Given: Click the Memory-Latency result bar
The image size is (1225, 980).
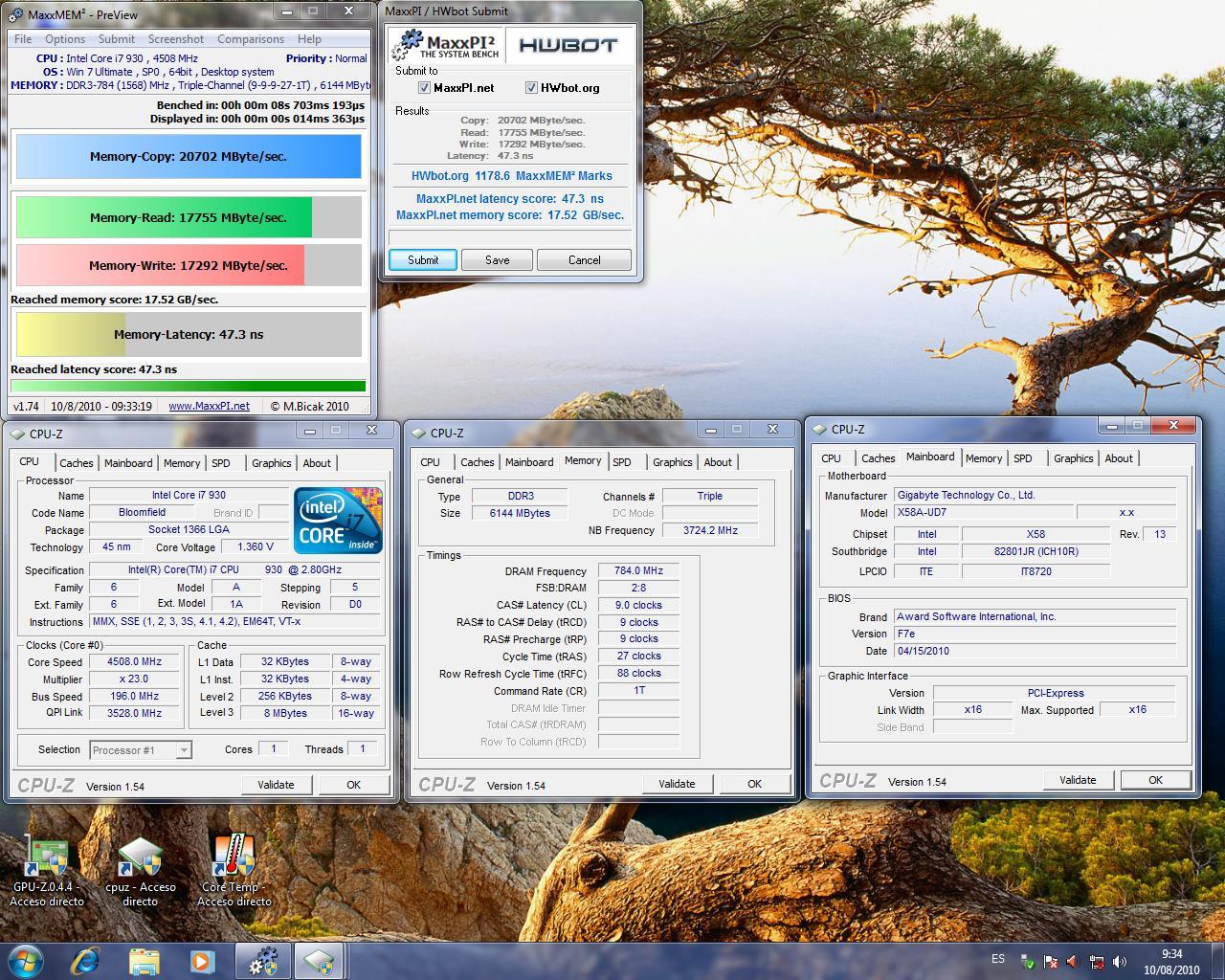Looking at the screenshot, I should (189, 334).
